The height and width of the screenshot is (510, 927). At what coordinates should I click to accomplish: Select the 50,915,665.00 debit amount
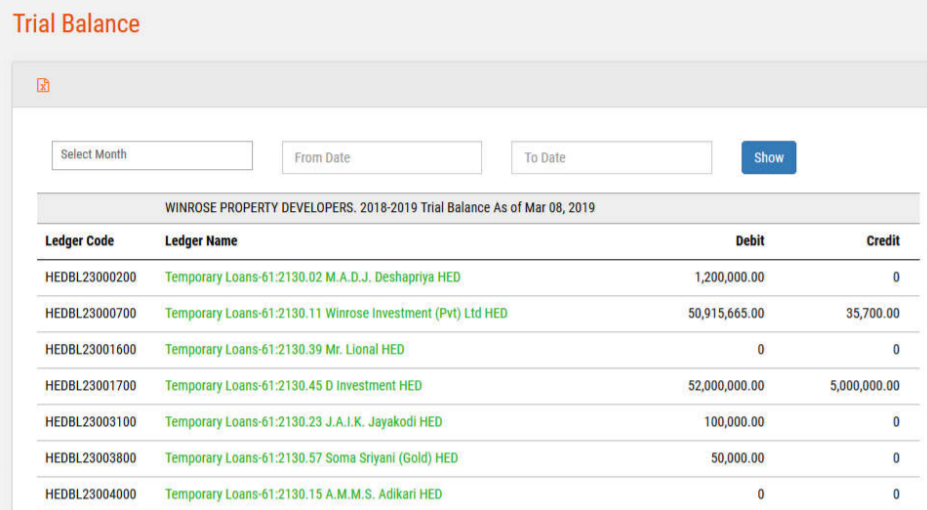(726, 313)
